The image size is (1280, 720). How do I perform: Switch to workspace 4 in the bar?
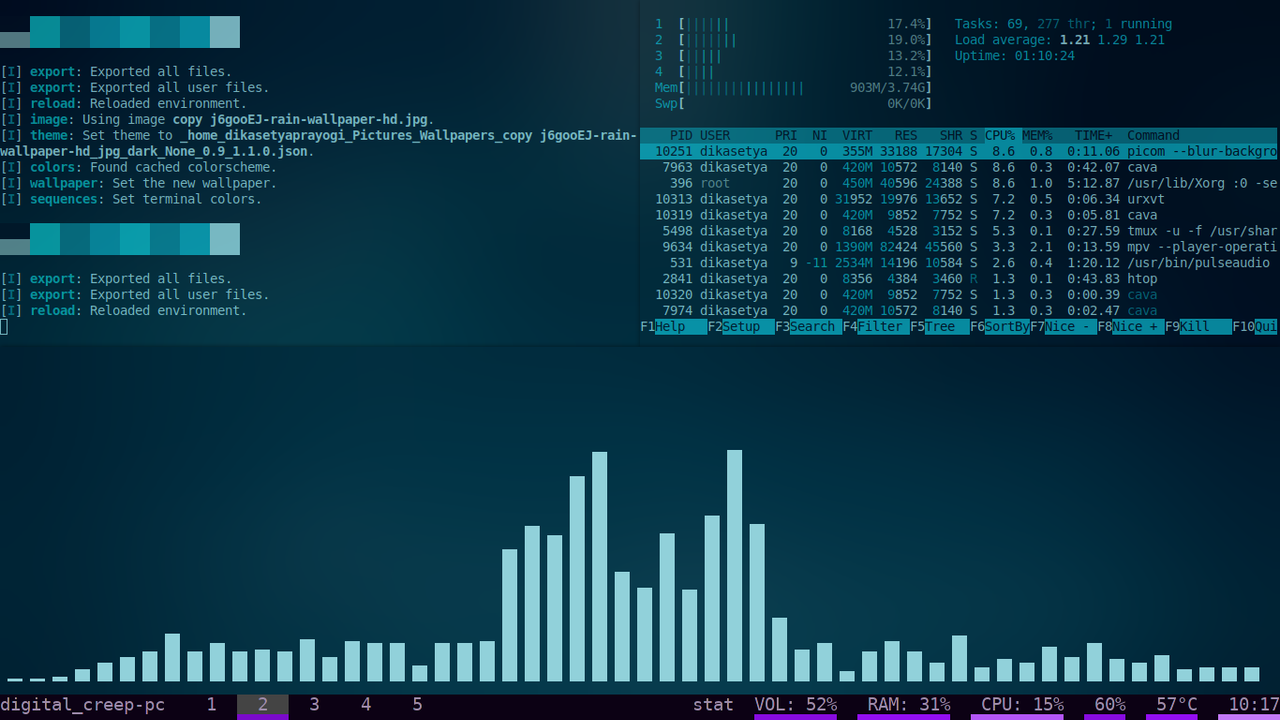click(x=366, y=705)
